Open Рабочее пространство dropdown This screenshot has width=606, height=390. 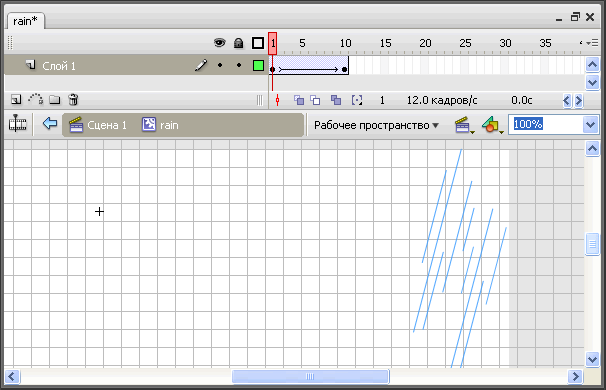pyautogui.click(x=376, y=125)
